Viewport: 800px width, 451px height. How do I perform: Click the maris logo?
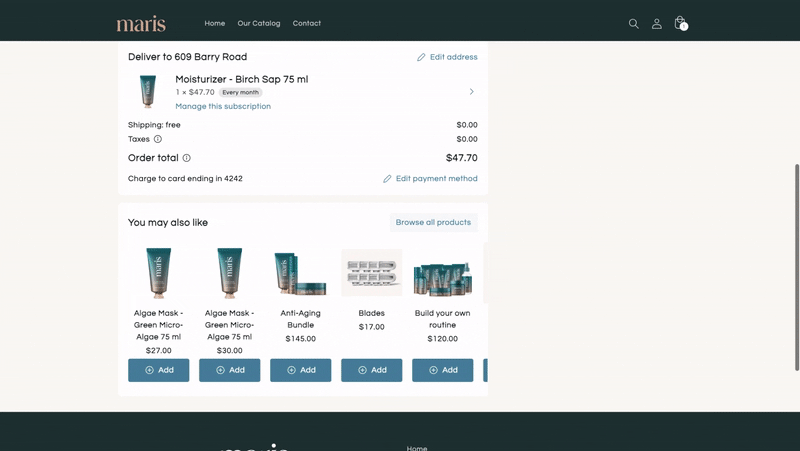click(x=141, y=23)
